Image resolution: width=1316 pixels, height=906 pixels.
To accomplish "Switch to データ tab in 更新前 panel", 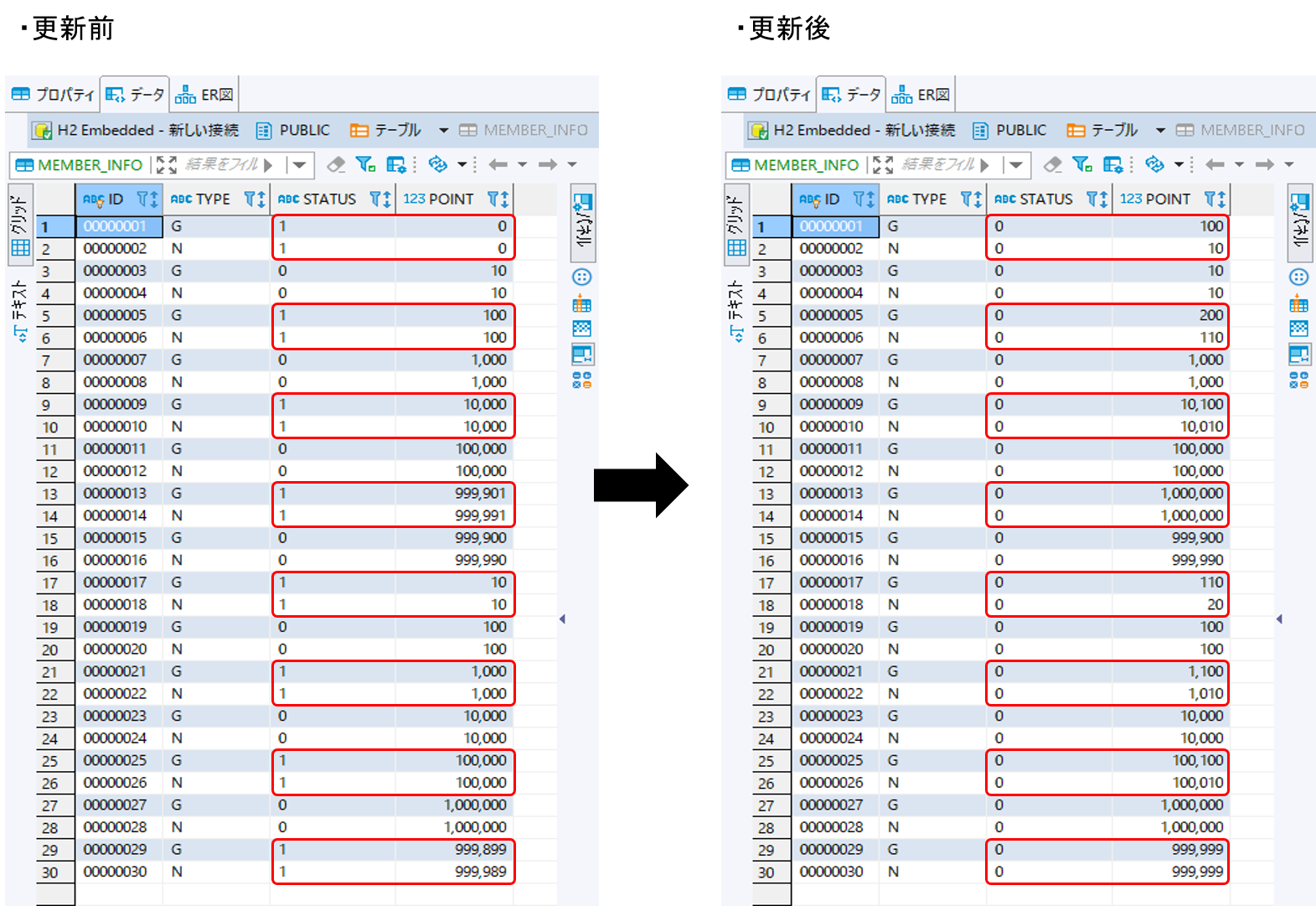I will pyautogui.click(x=135, y=95).
